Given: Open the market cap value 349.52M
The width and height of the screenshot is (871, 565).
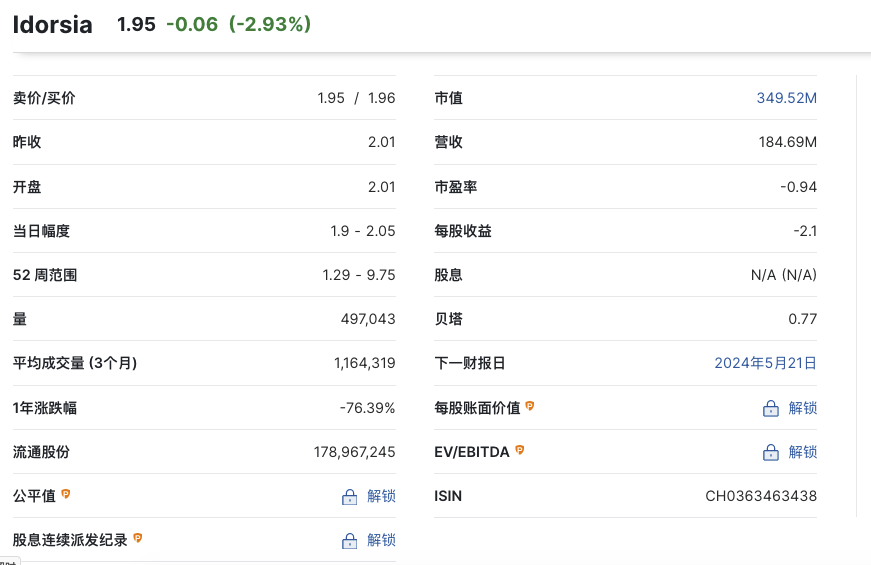Looking at the screenshot, I should [x=787, y=98].
